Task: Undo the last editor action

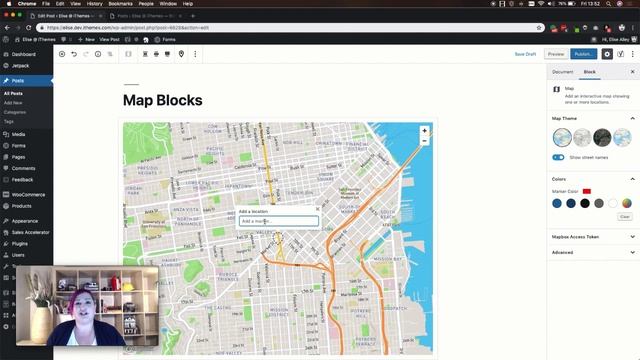Action: (x=74, y=54)
